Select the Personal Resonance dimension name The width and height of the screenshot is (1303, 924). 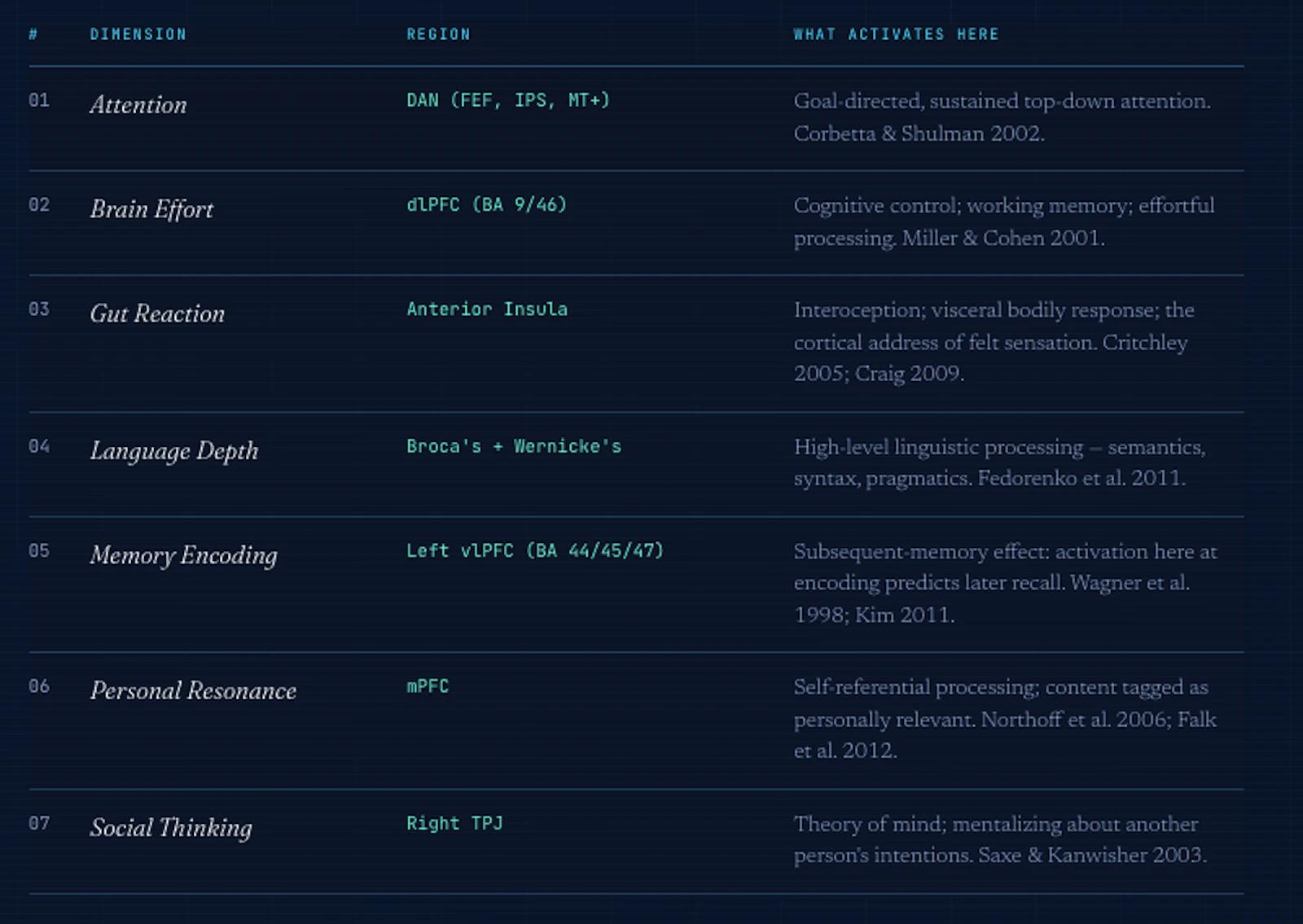point(193,691)
